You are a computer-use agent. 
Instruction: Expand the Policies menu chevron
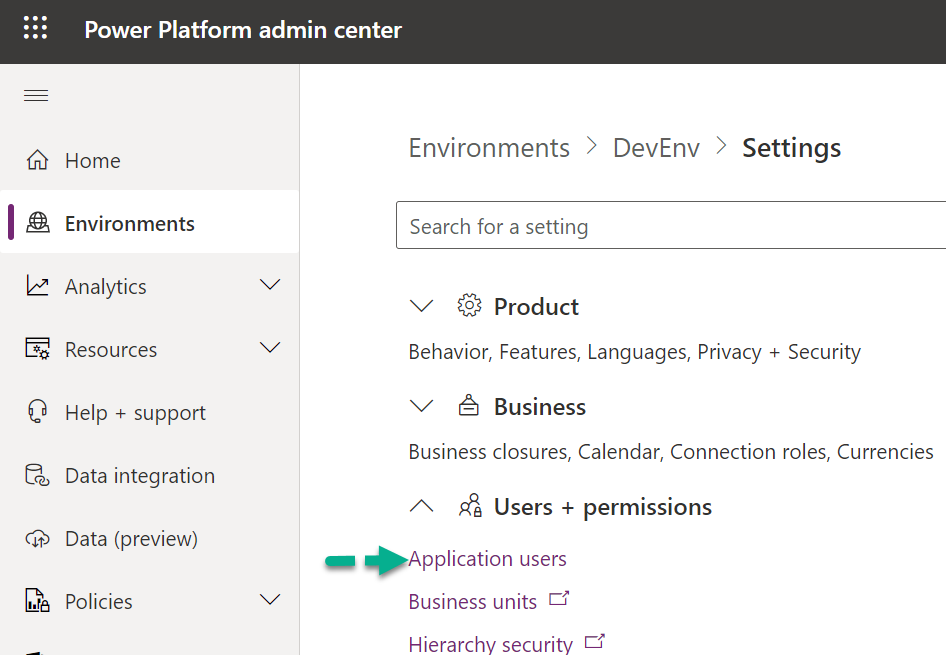270,601
